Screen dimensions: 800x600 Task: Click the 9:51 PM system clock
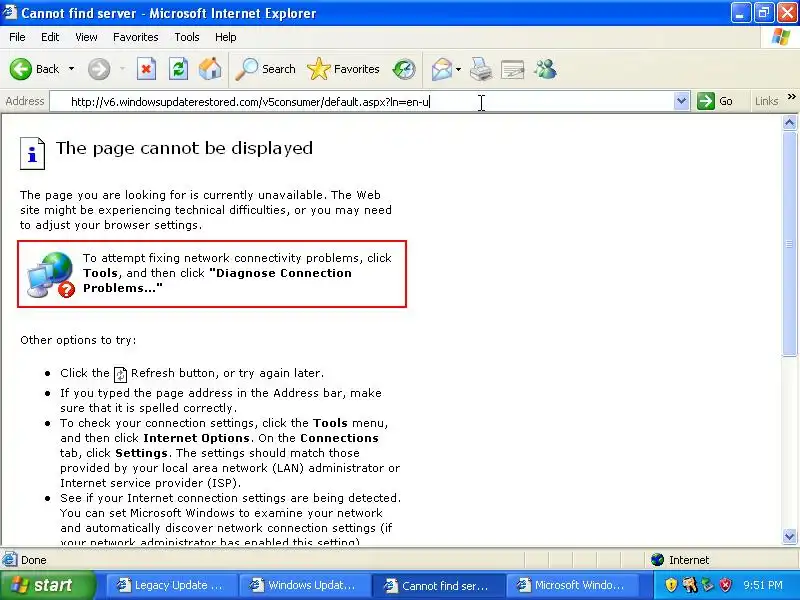point(763,585)
